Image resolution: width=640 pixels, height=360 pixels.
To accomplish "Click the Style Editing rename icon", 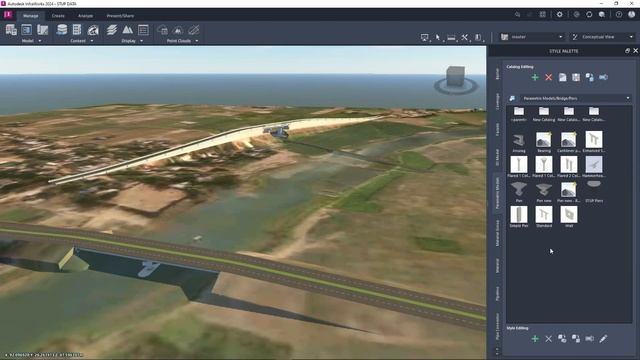I will pyautogui.click(x=589, y=339).
